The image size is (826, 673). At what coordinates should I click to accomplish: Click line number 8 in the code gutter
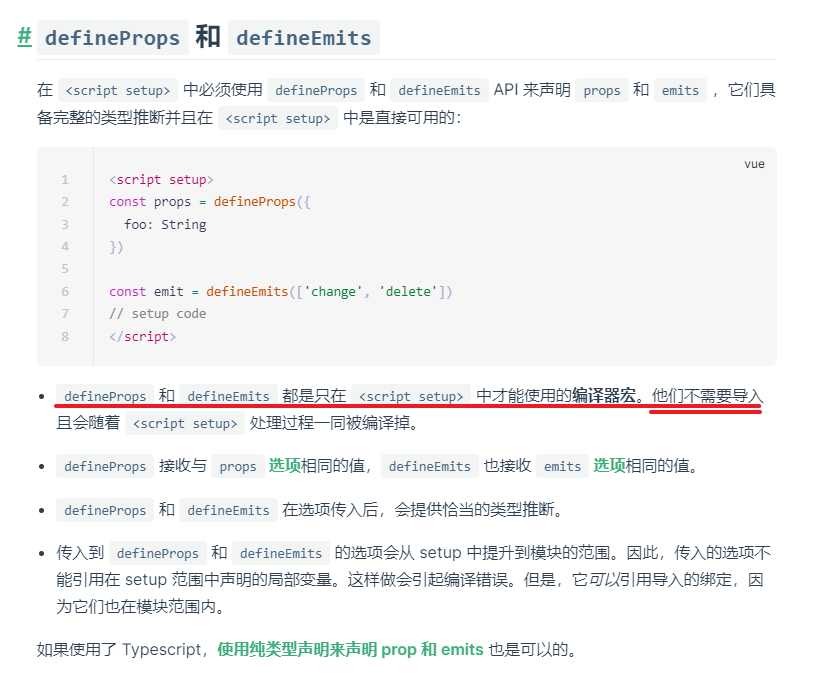coord(65,336)
